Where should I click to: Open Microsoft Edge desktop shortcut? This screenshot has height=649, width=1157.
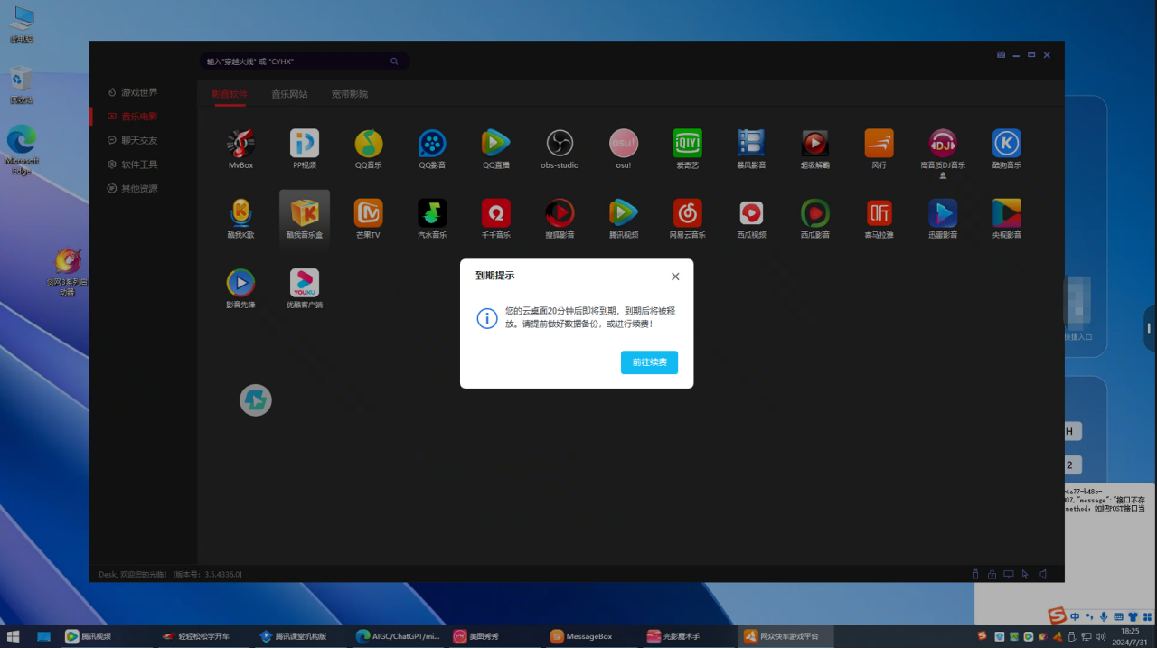[21, 150]
